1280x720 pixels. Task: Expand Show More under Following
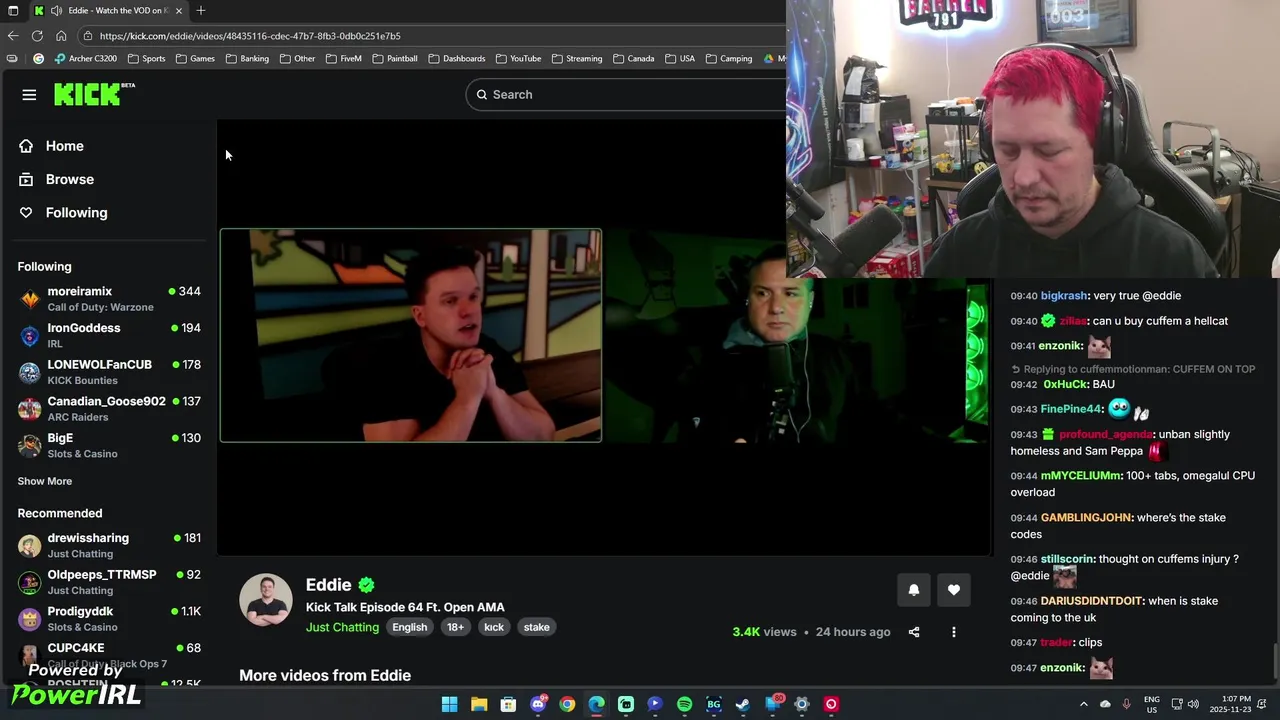45,481
